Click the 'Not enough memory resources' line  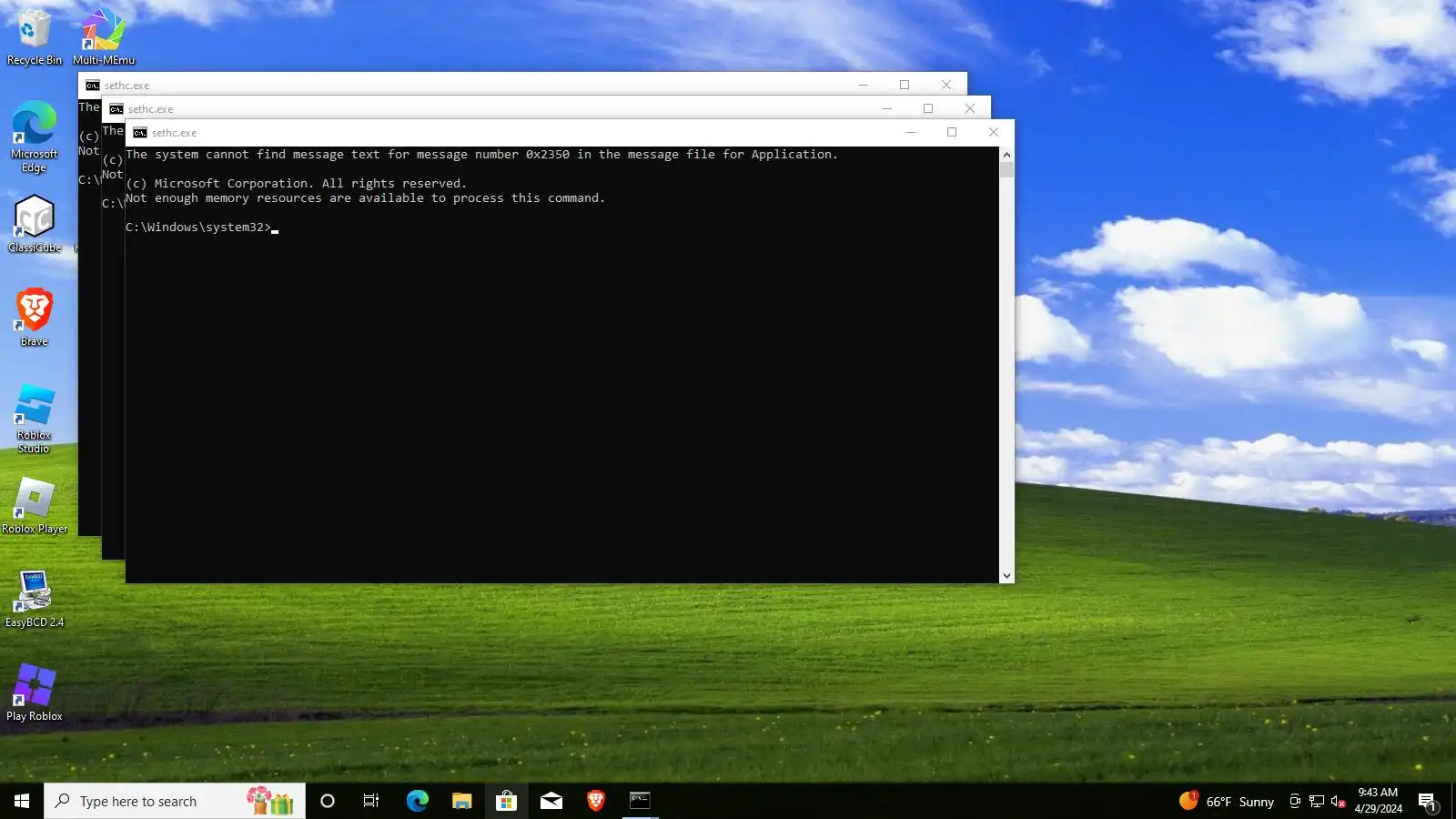click(365, 198)
